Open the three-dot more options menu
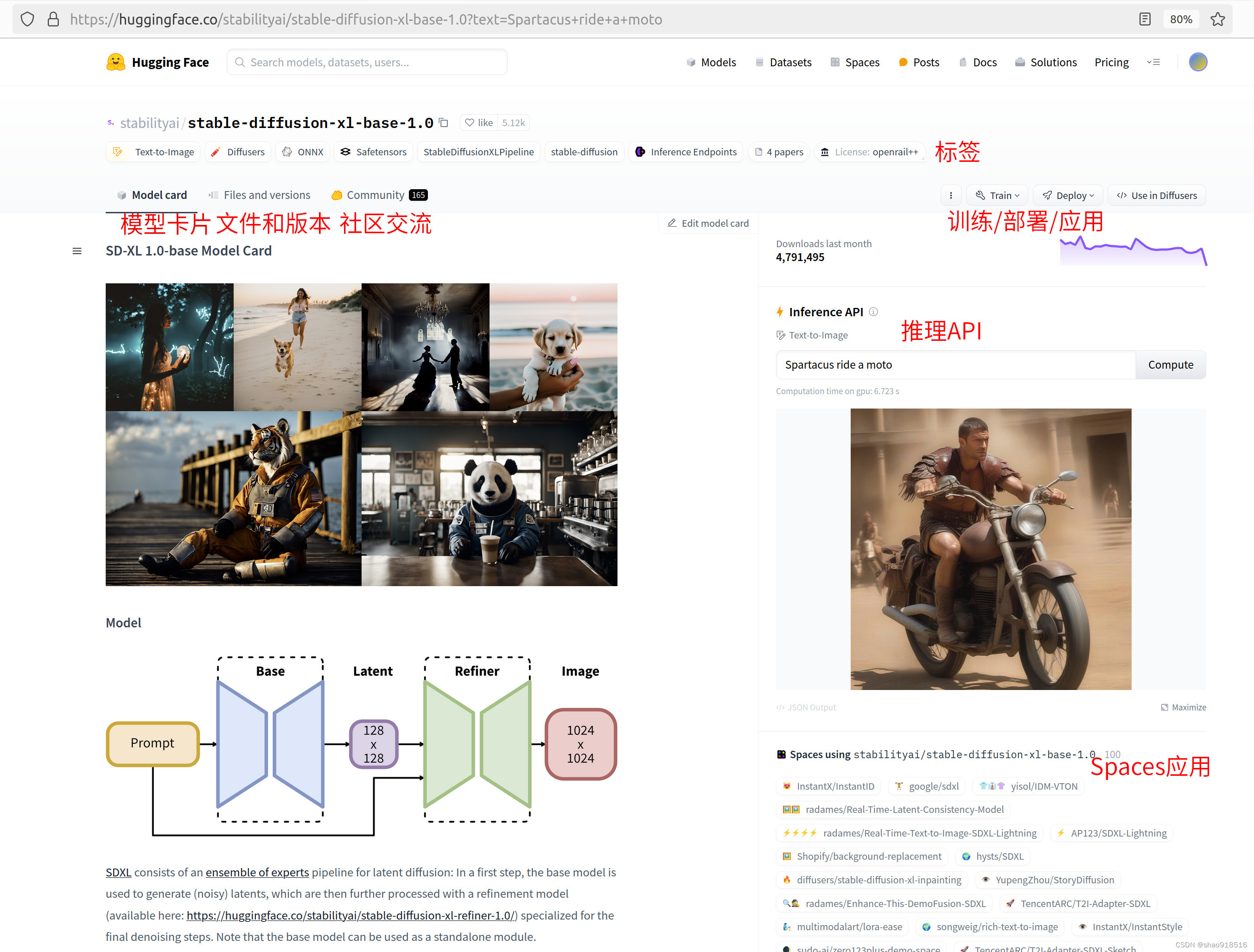Viewport: 1254px width, 952px height. point(951,196)
